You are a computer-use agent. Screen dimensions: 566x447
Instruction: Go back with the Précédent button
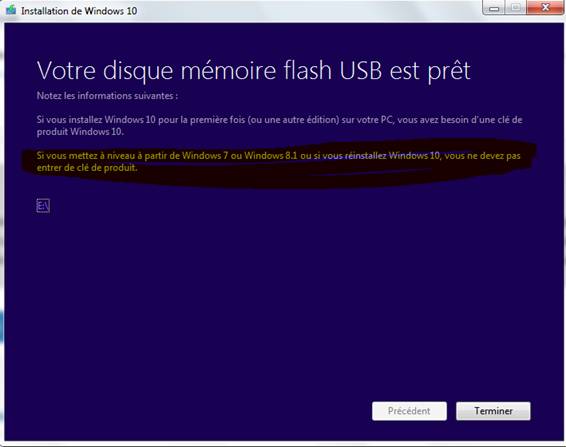[409, 411]
